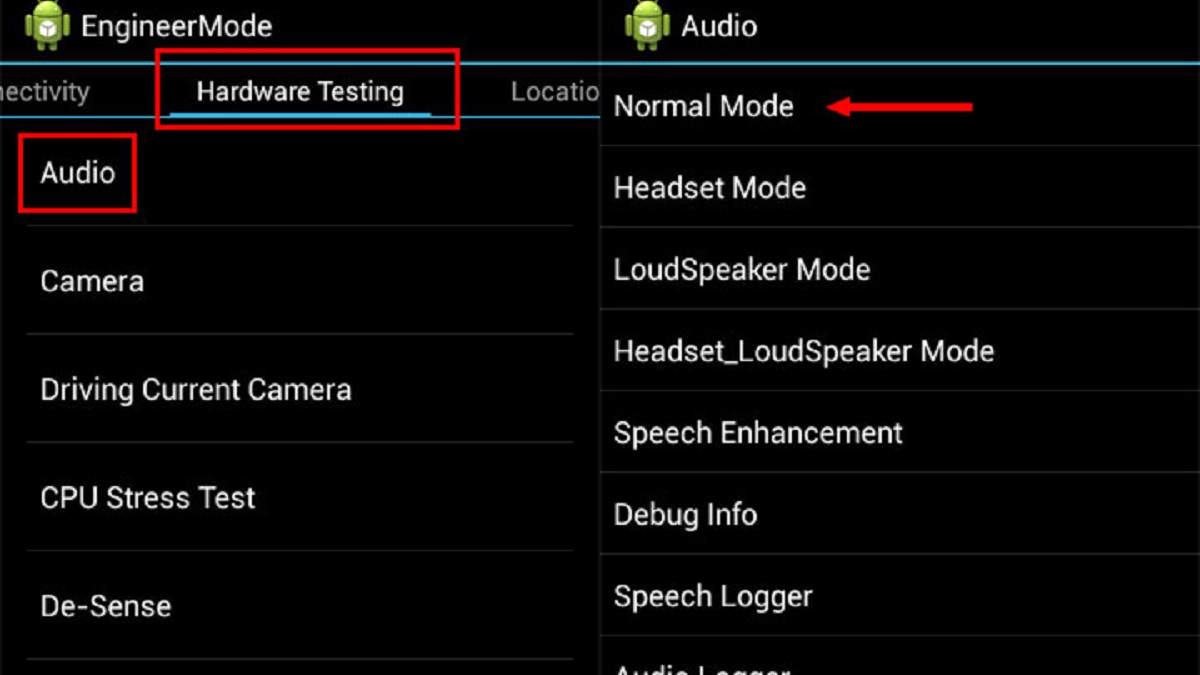Open the Camera test entry
Image resolution: width=1200 pixels, height=675 pixels.
(300, 281)
